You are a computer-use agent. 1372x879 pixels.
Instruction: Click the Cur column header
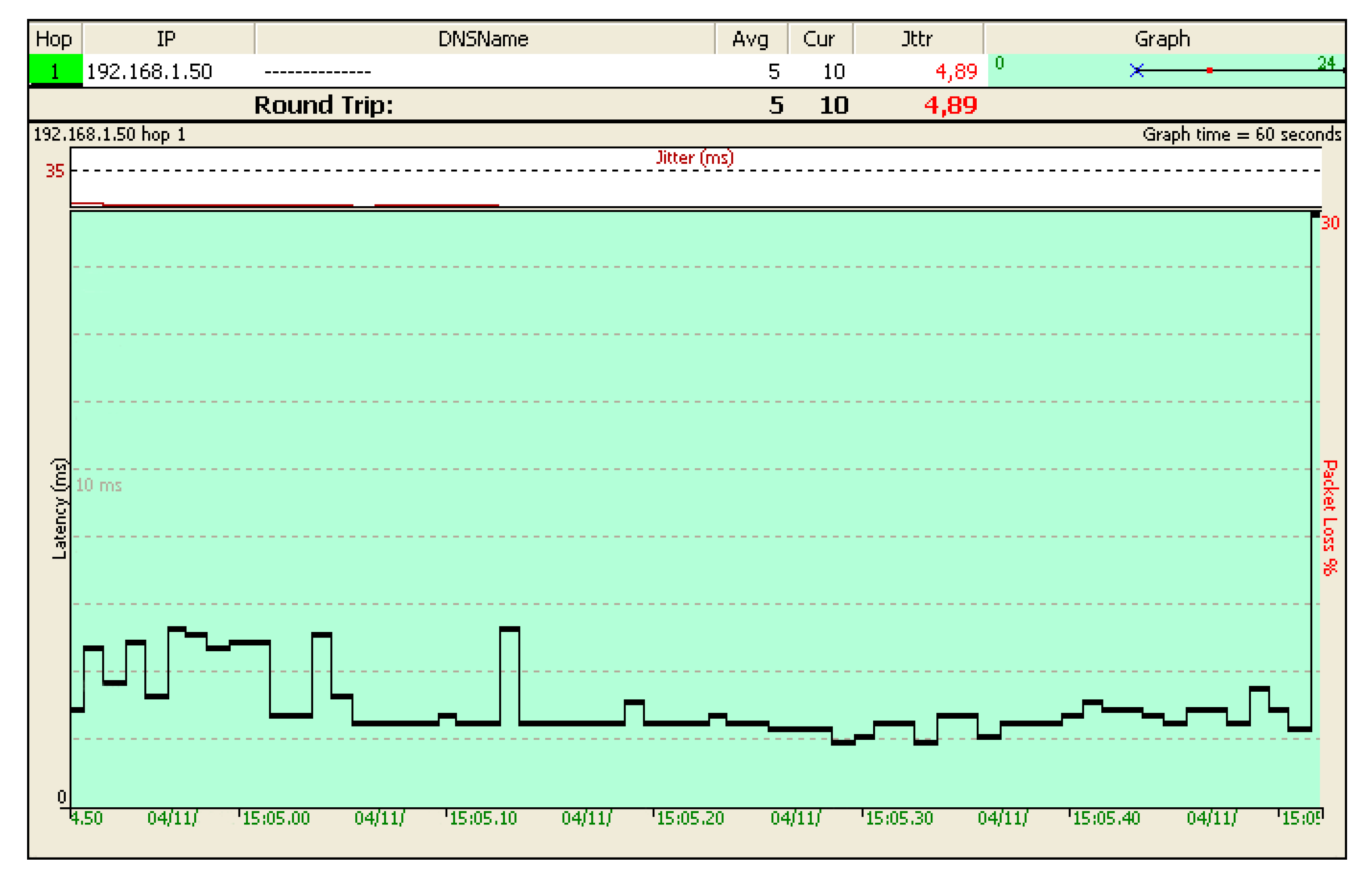[x=819, y=39]
